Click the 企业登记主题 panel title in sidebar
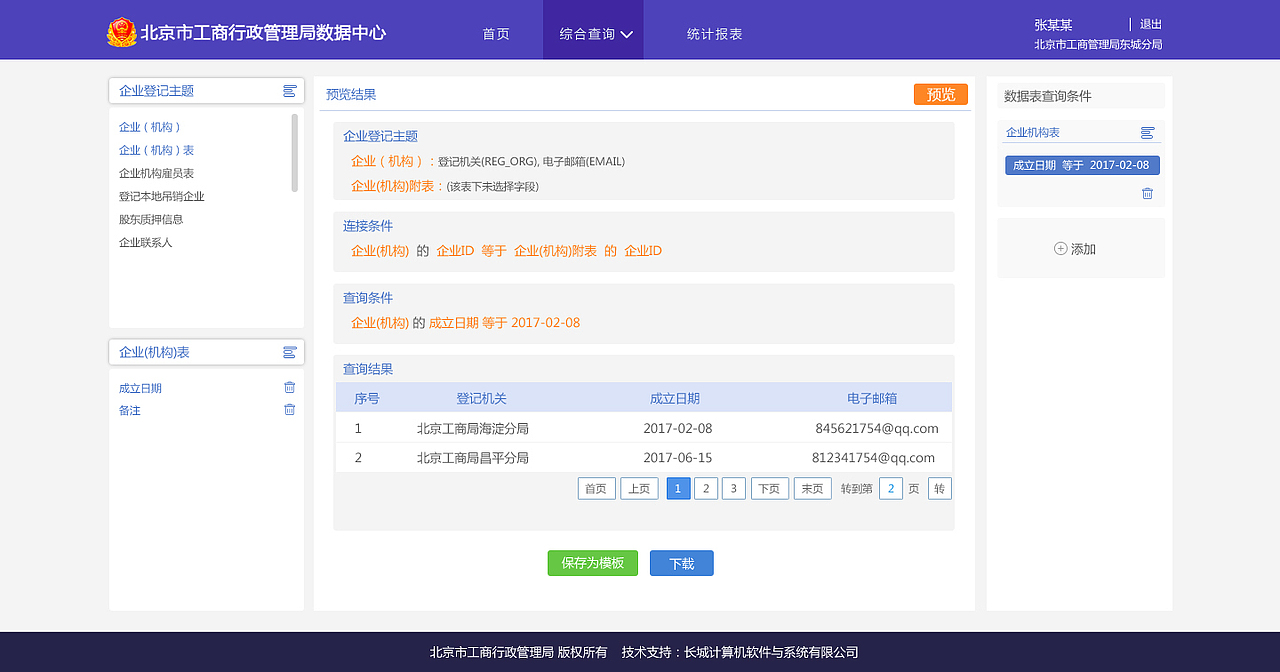 point(157,91)
